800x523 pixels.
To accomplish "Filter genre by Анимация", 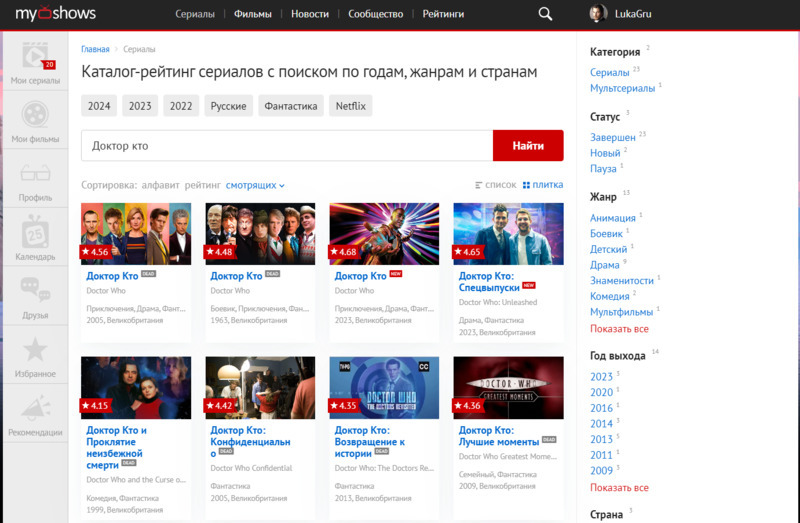I will coord(613,218).
